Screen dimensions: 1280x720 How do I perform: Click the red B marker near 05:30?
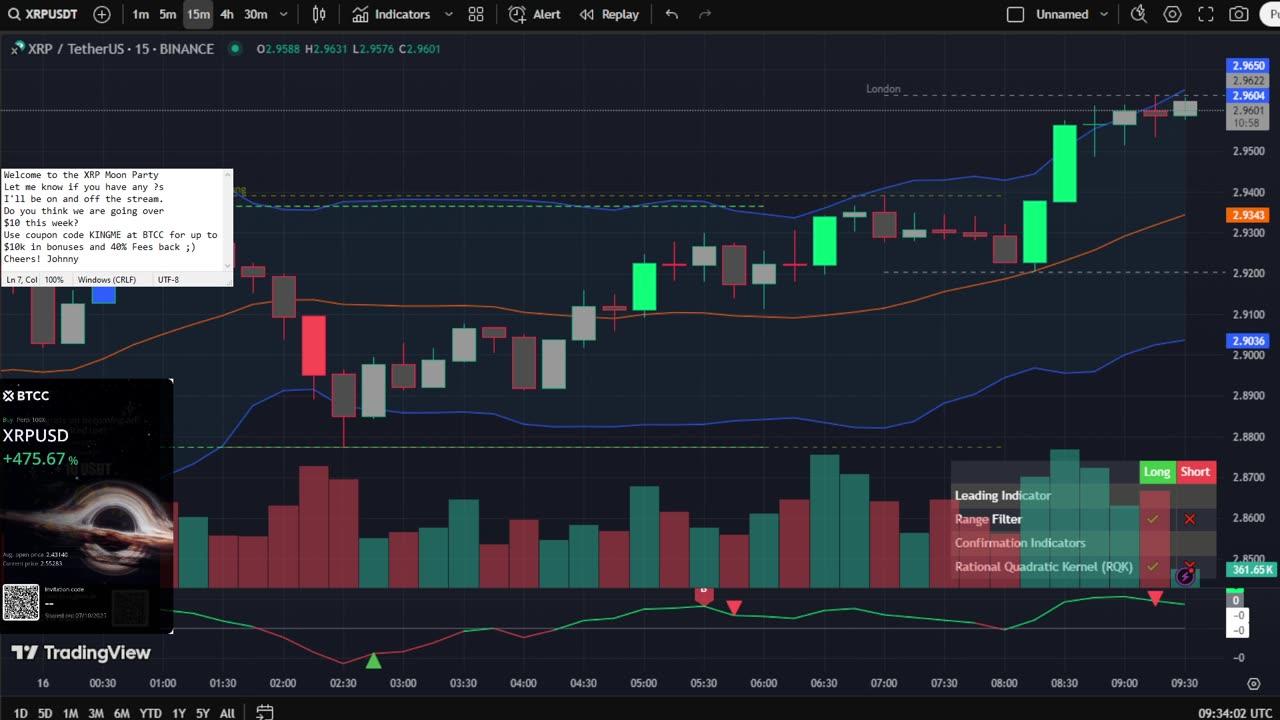[x=703, y=594]
